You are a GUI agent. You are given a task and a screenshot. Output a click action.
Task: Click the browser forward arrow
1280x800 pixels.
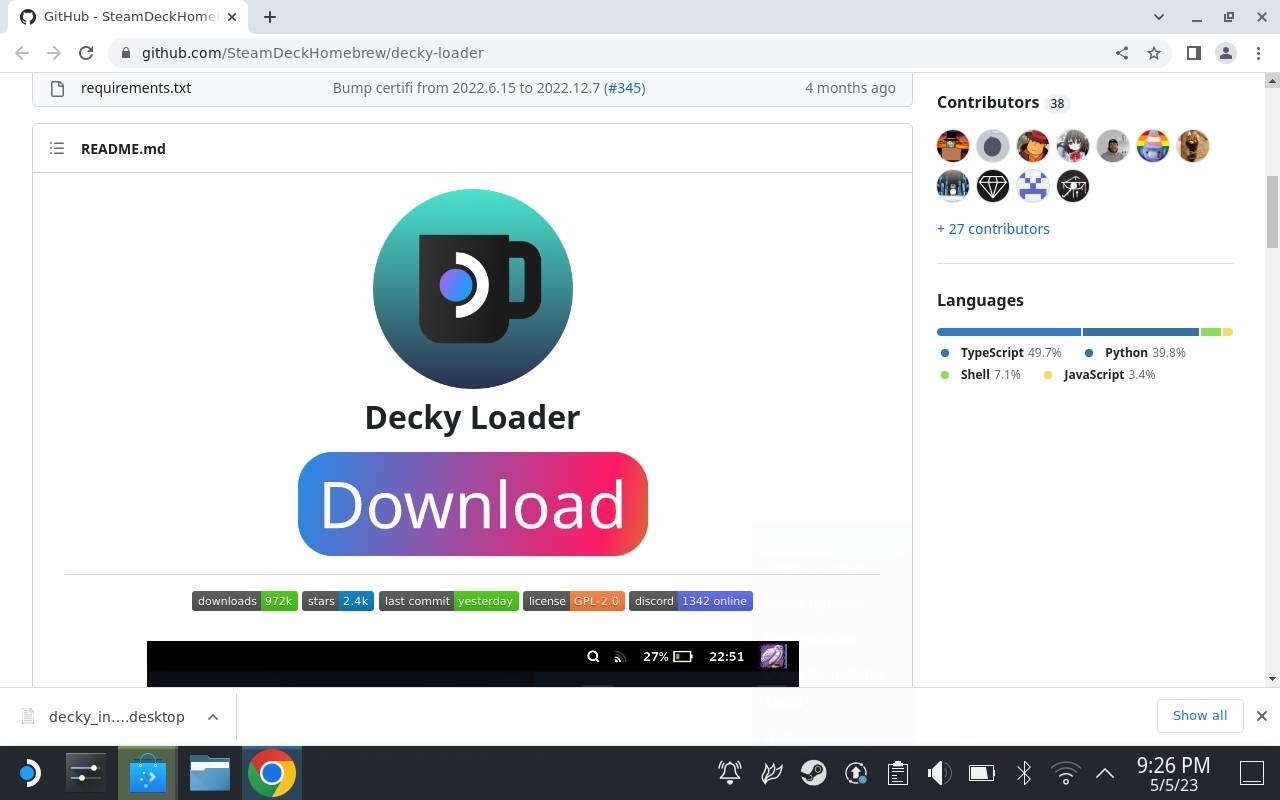pos(54,53)
